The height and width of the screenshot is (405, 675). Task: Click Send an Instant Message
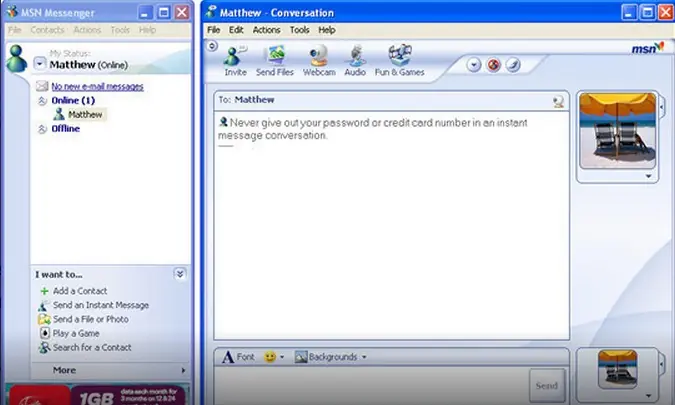tap(101, 305)
